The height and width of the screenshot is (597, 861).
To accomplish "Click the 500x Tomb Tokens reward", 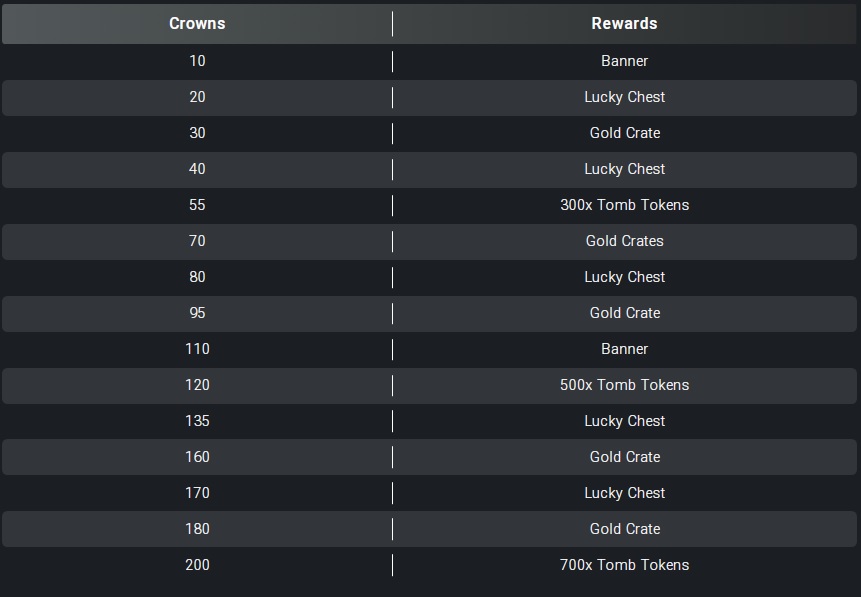I will (624, 385).
